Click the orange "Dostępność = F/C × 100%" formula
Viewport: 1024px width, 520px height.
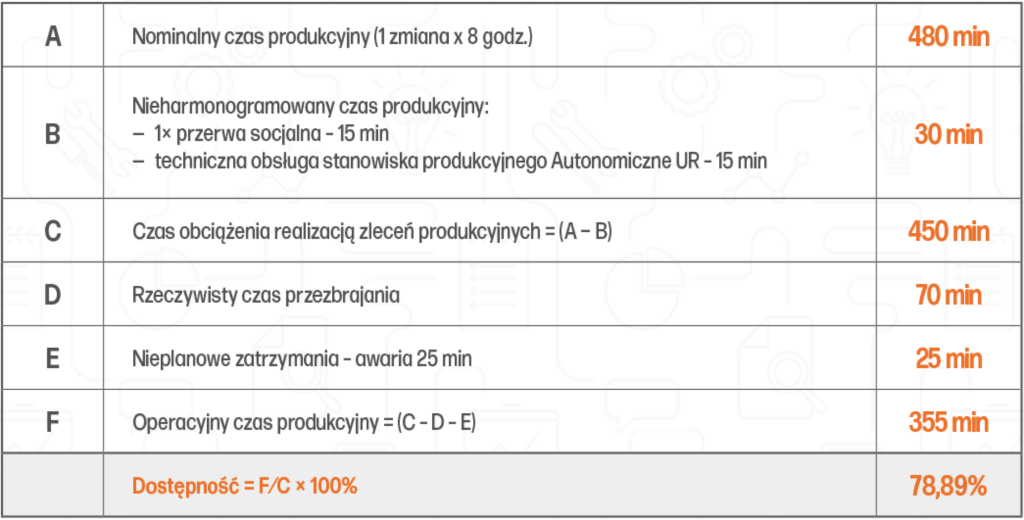click(245, 487)
